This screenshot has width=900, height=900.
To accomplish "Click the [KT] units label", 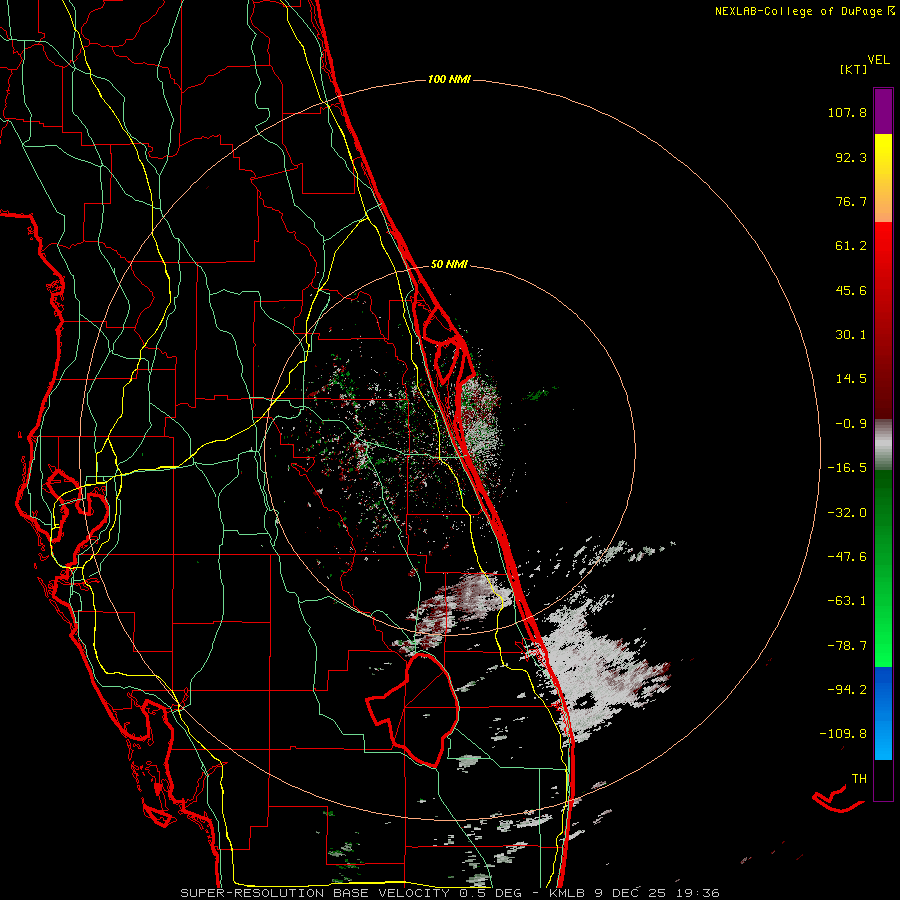I will [x=854, y=69].
